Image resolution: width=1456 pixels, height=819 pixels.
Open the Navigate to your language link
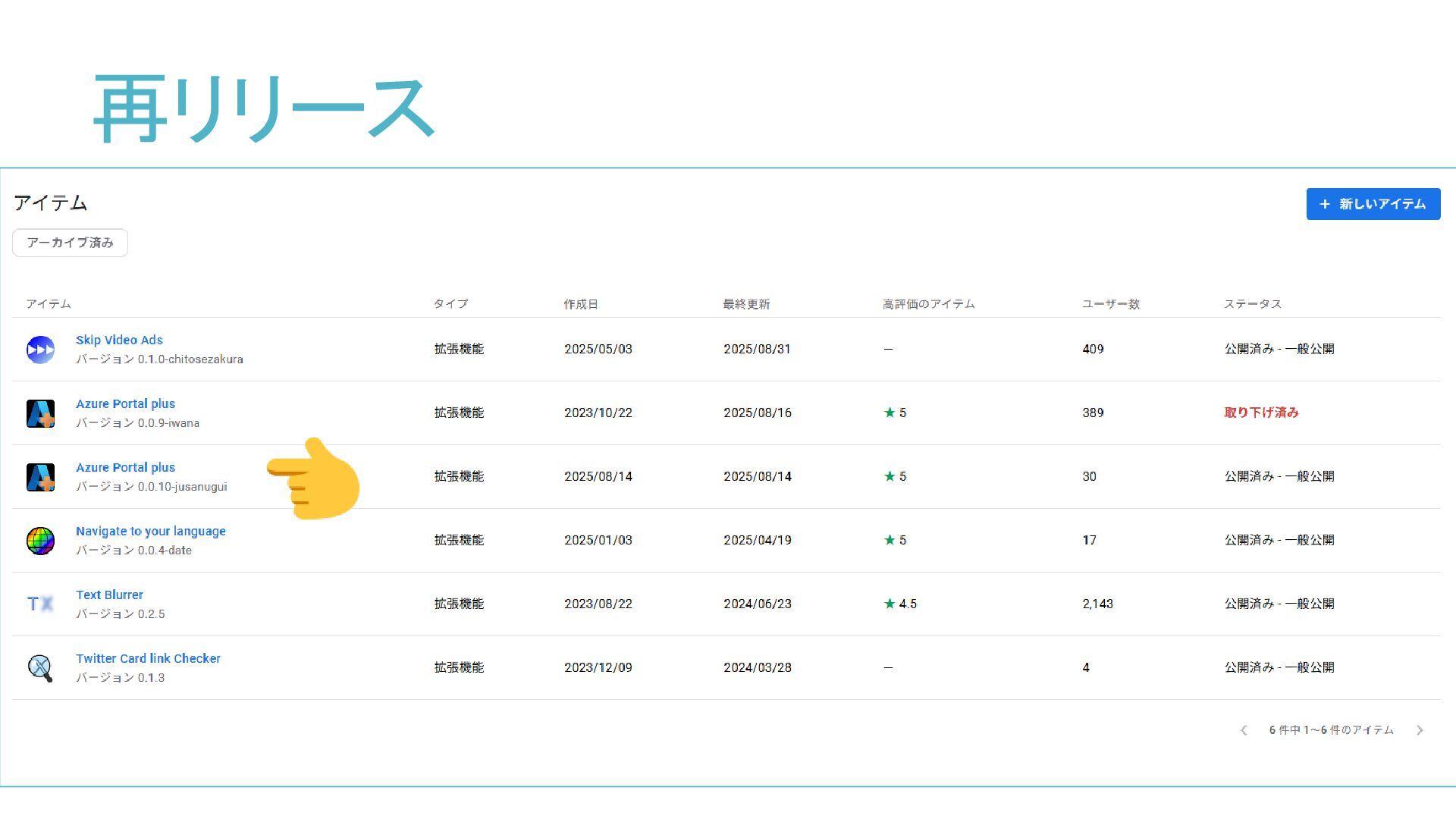click(x=150, y=531)
